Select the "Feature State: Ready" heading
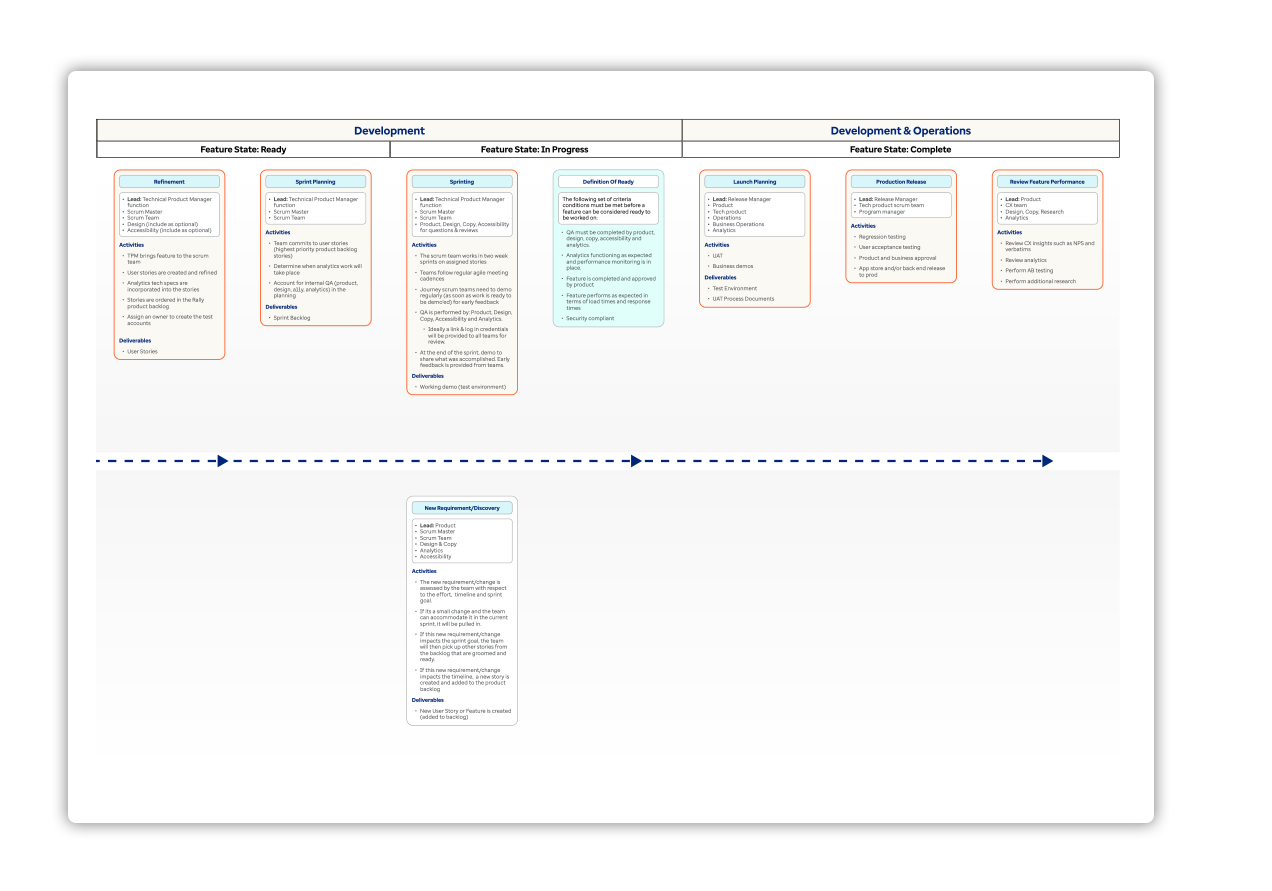 (243, 149)
